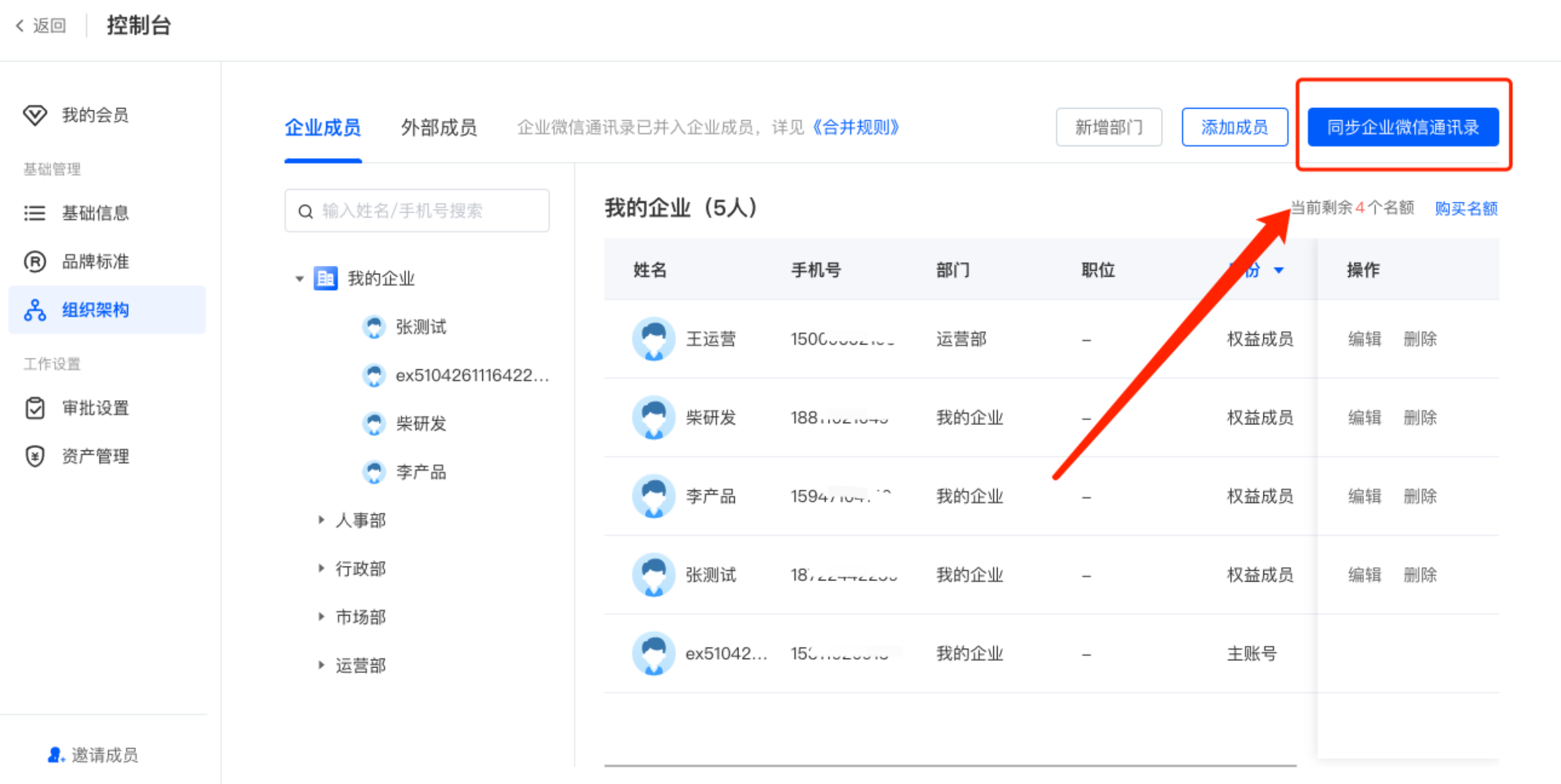Select ex5104261116422... in the organization tree
Screen dimensions: 1561x784
click(472, 375)
